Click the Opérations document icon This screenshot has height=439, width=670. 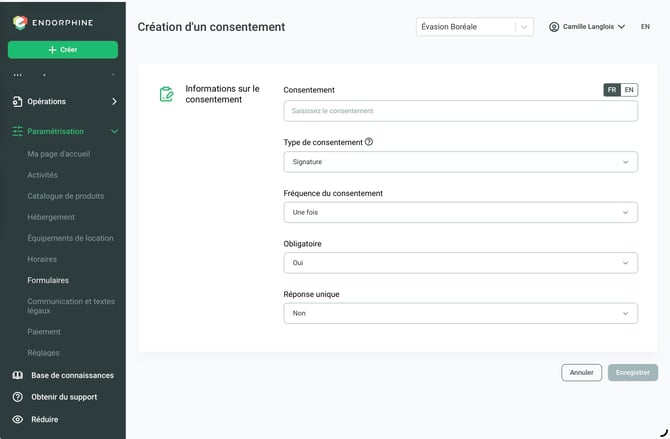tap(17, 101)
